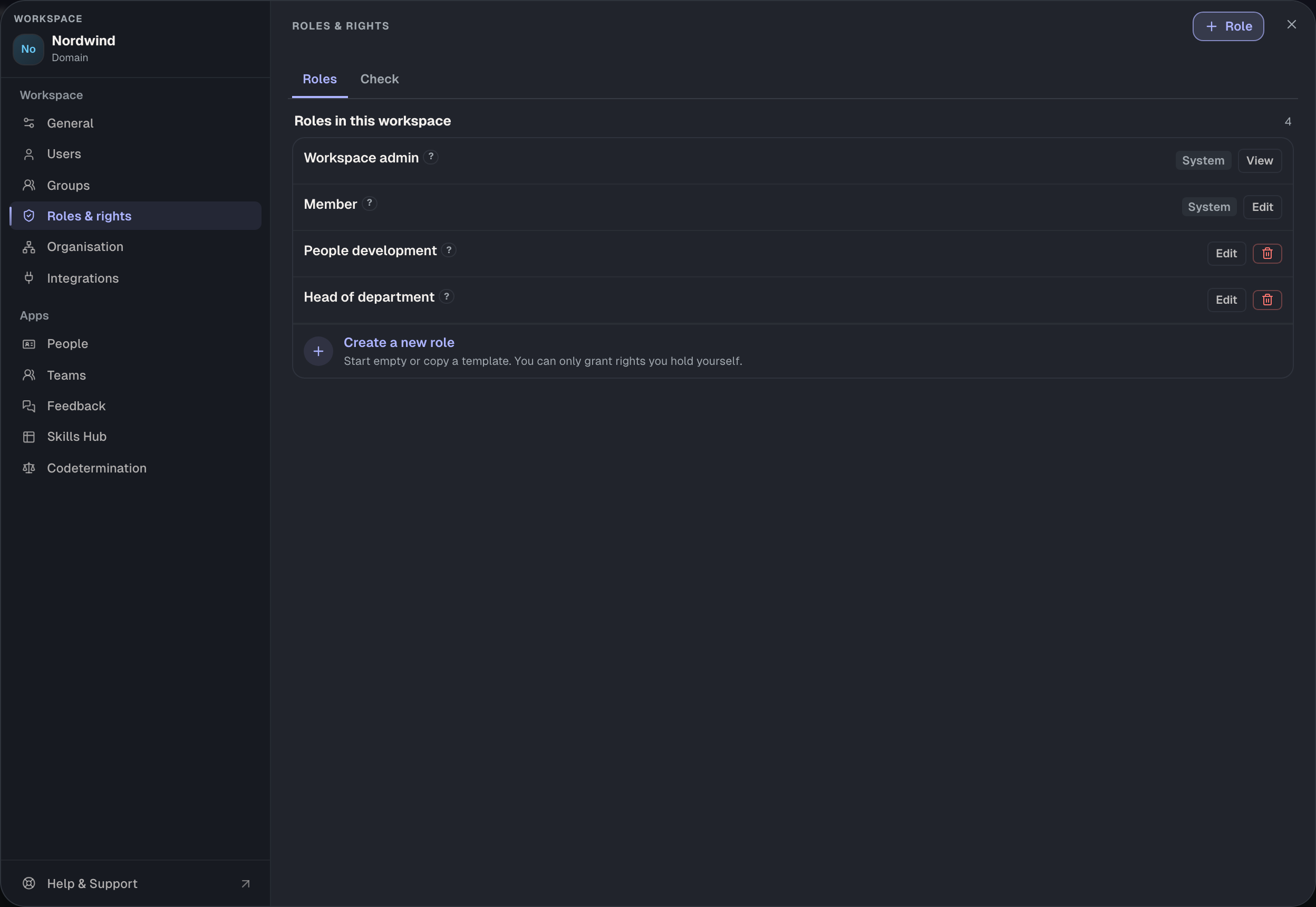Click the help icon next to People development
Image resolution: width=1316 pixels, height=907 pixels.
(x=449, y=249)
